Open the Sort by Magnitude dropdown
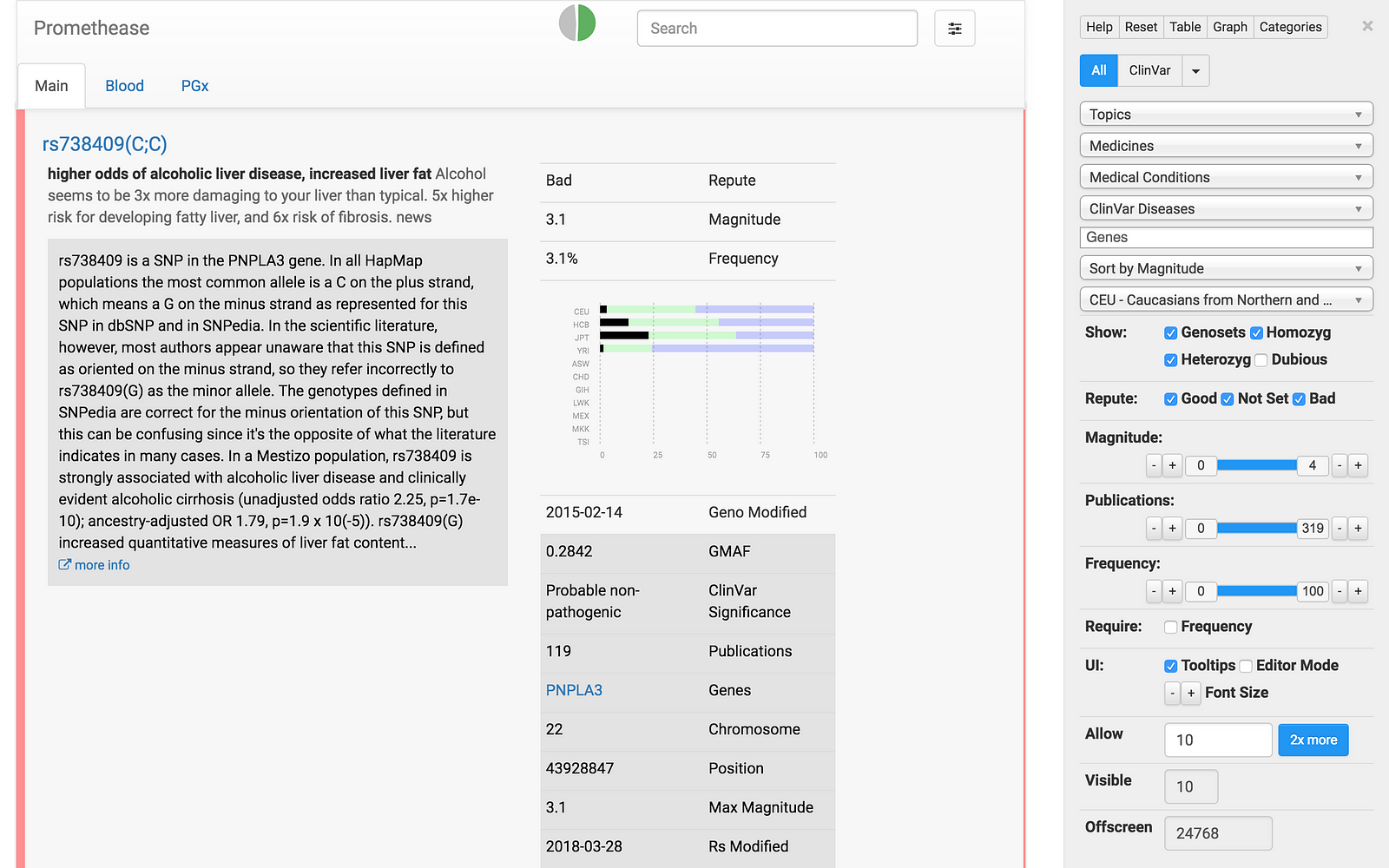The width and height of the screenshot is (1389, 868). 1227,268
